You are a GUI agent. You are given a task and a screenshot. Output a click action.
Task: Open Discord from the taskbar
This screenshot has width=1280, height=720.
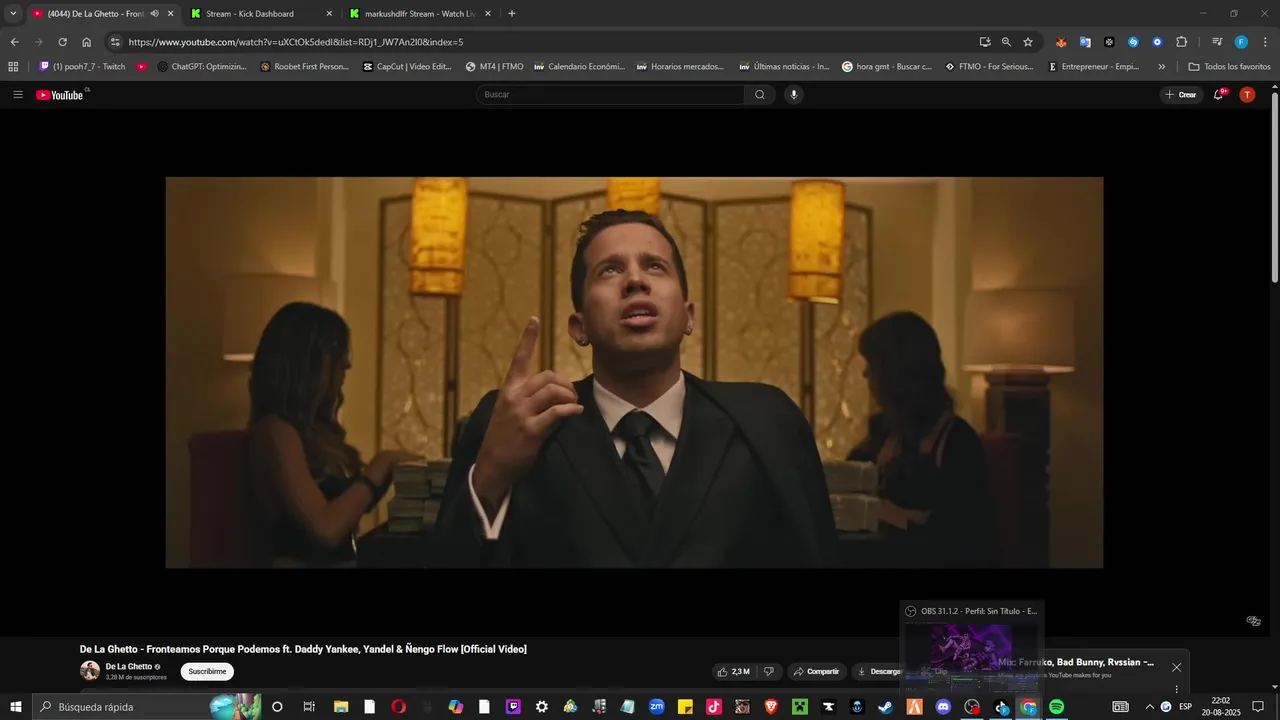click(943, 707)
